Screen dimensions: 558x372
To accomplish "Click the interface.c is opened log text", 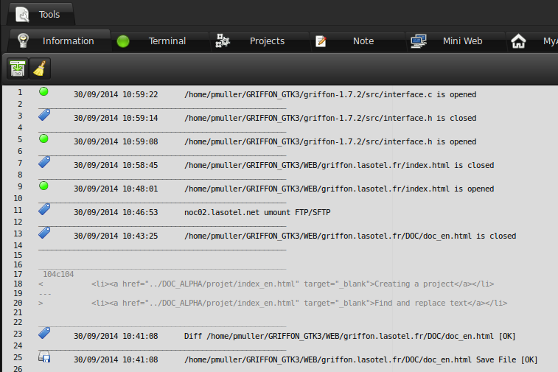I will (x=330, y=94).
